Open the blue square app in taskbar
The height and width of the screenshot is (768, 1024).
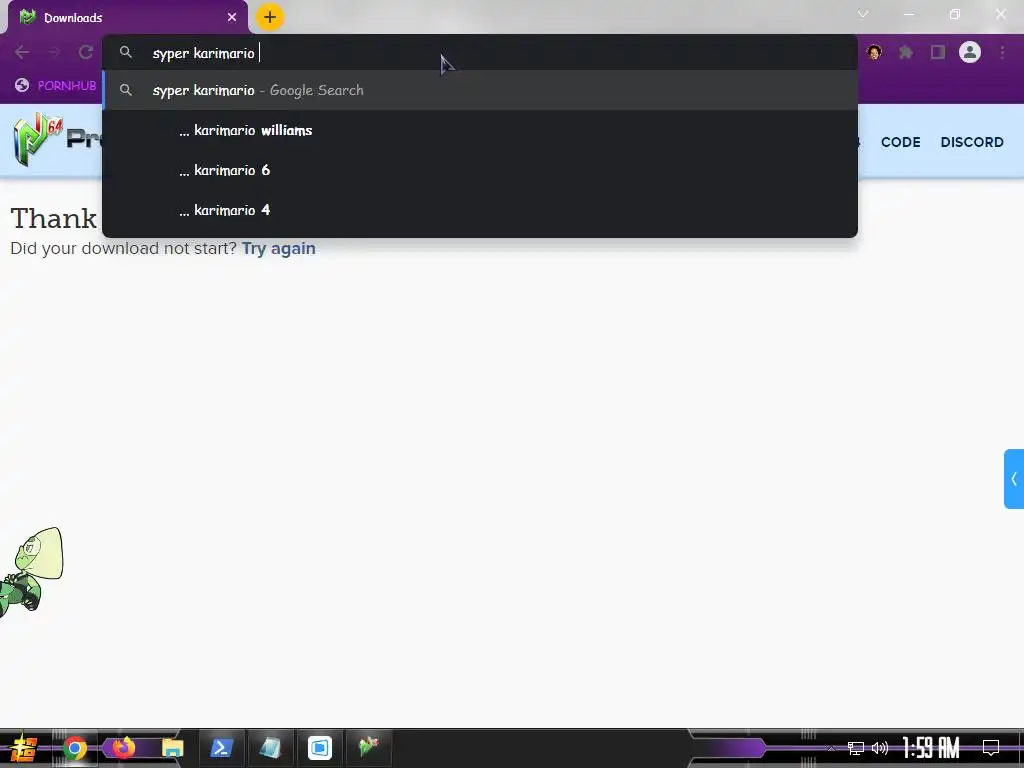[320, 748]
